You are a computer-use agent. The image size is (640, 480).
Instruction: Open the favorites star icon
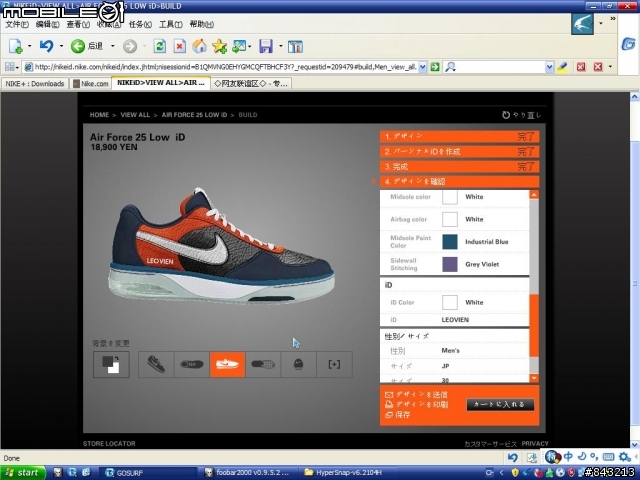tap(219, 46)
